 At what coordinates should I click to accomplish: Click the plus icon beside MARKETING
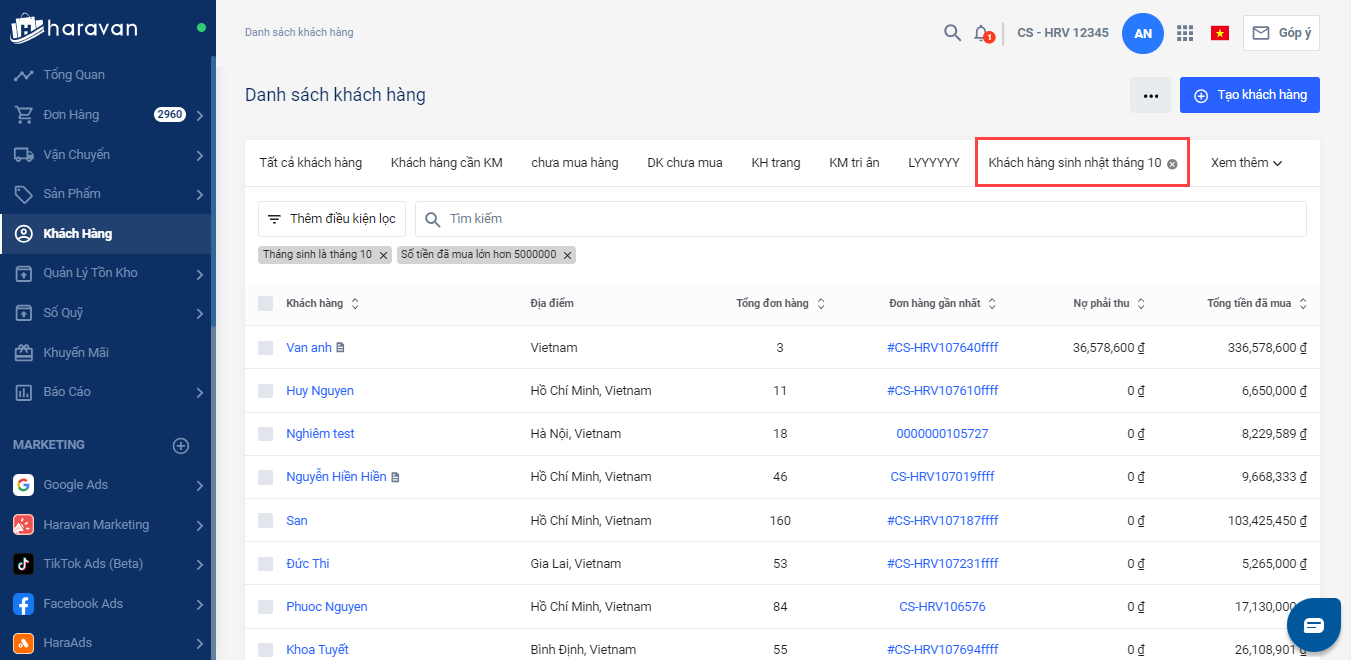pyautogui.click(x=181, y=446)
